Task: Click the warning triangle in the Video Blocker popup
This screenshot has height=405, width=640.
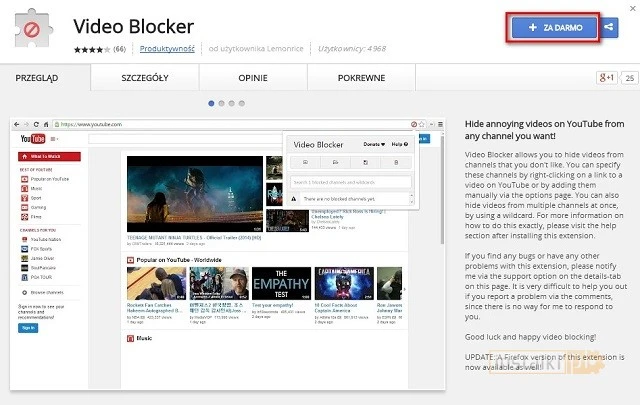Action: pyautogui.click(x=293, y=199)
